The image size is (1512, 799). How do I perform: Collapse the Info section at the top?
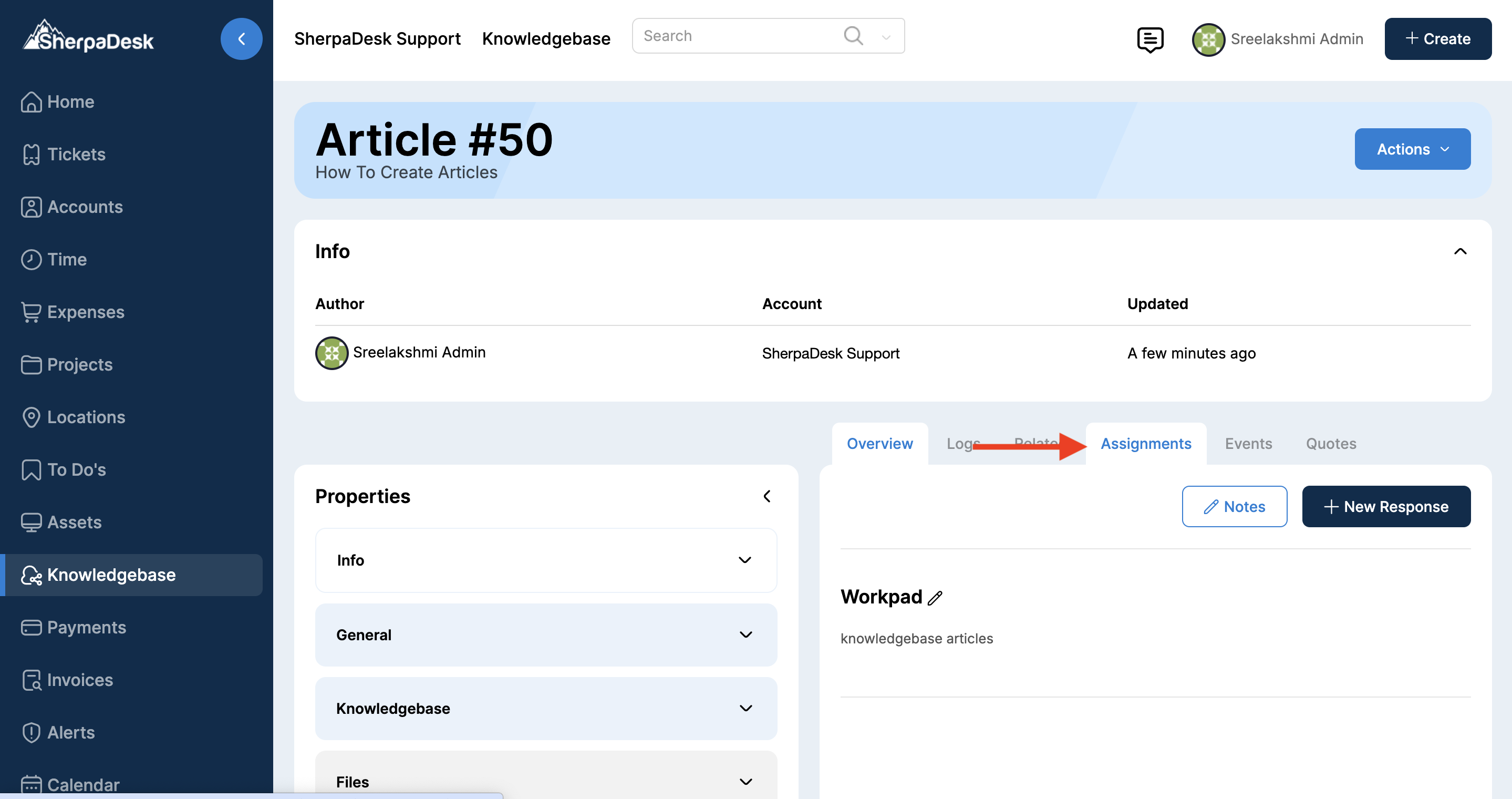tap(1460, 251)
